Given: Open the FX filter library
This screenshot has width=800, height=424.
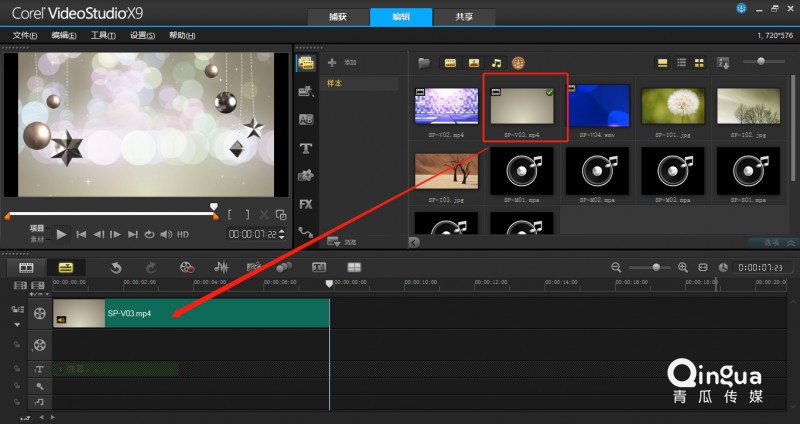Looking at the screenshot, I should pos(306,204).
